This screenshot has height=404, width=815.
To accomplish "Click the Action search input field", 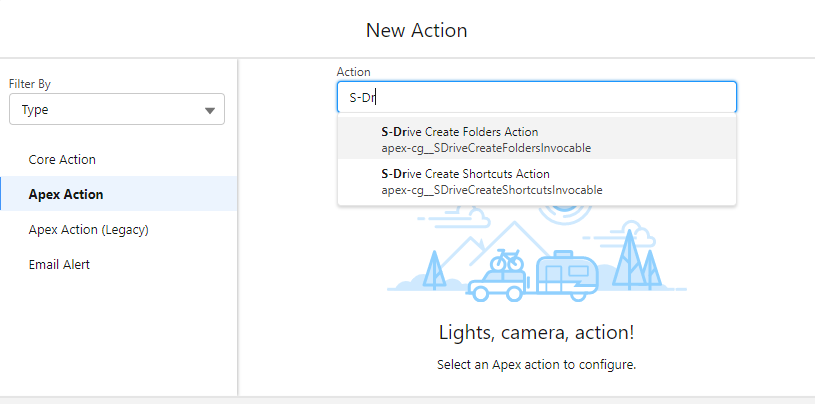I will [x=536, y=98].
